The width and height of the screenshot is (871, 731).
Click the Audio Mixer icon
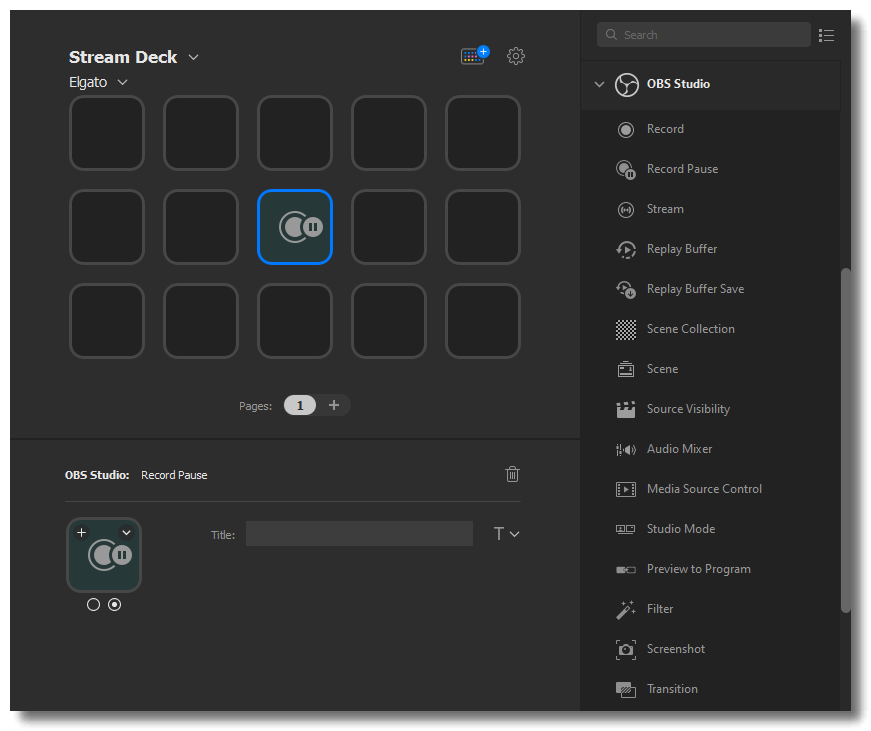coord(625,449)
